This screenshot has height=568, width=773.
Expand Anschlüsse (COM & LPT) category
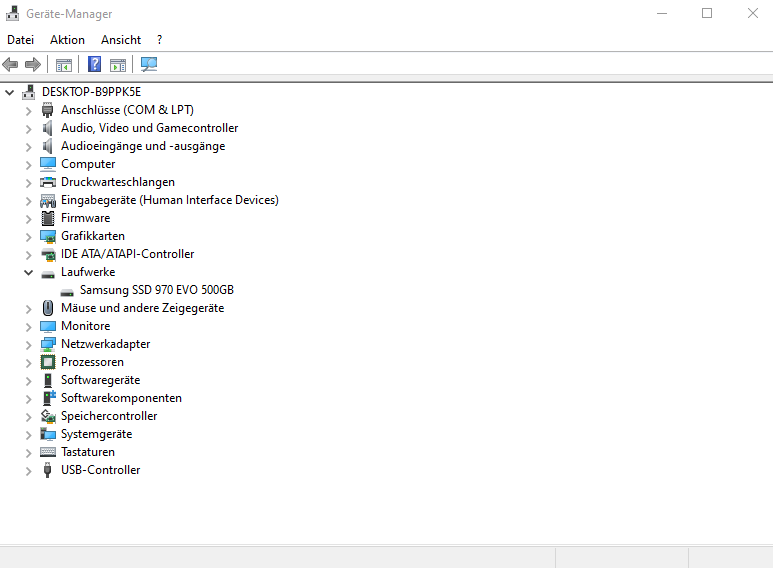29,110
